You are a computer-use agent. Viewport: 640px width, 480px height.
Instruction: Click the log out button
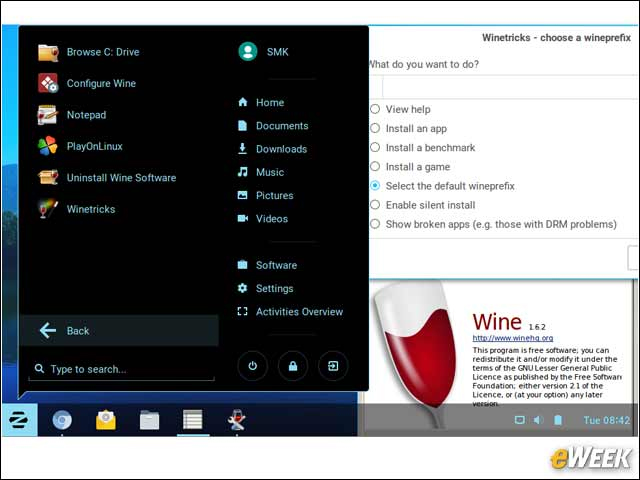tap(333, 366)
